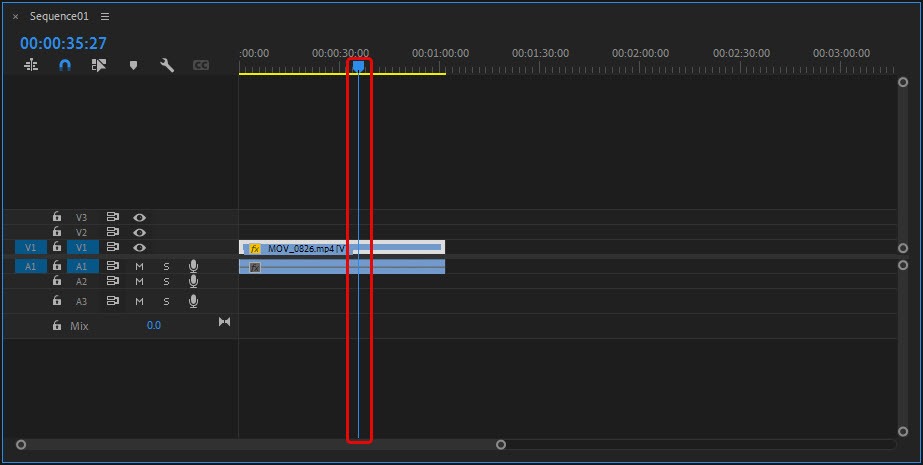Click the Captions CC icon
The image size is (923, 465).
click(x=201, y=65)
